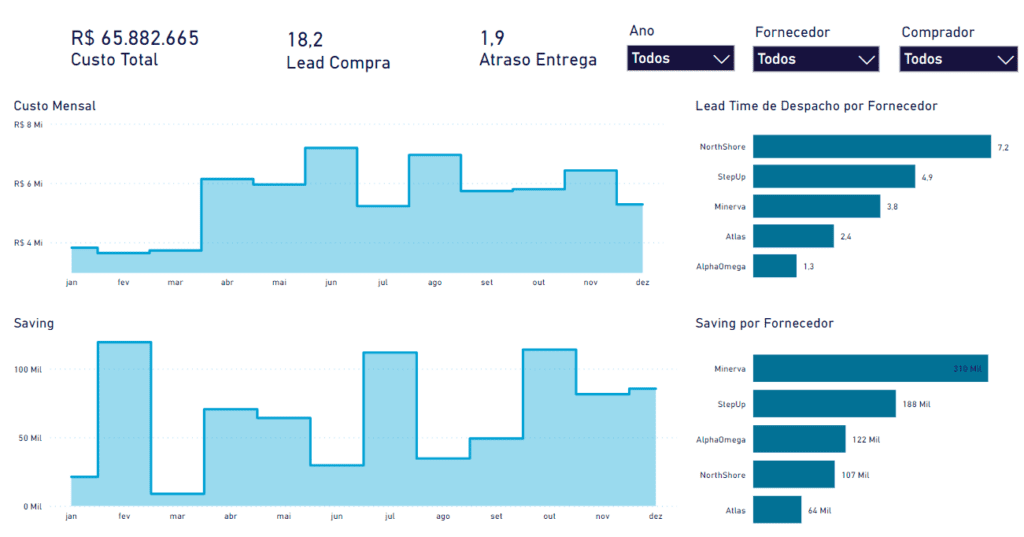Click the 4,9 data label for StepUp

click(x=927, y=177)
